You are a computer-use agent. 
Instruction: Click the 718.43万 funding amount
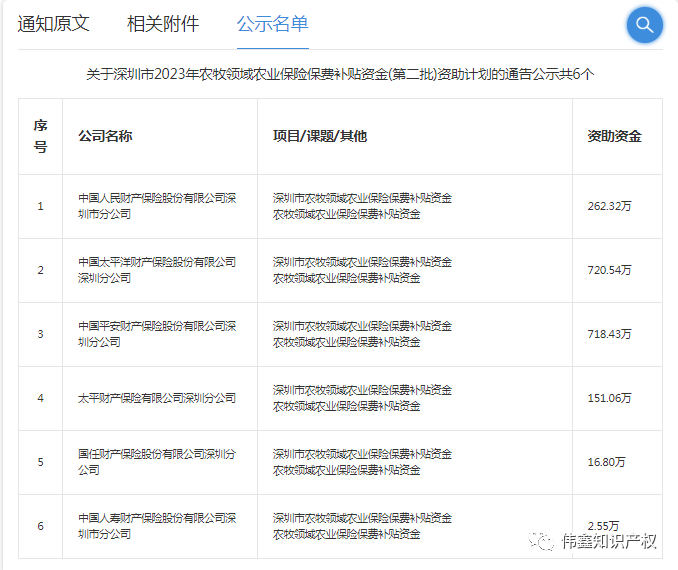609,334
